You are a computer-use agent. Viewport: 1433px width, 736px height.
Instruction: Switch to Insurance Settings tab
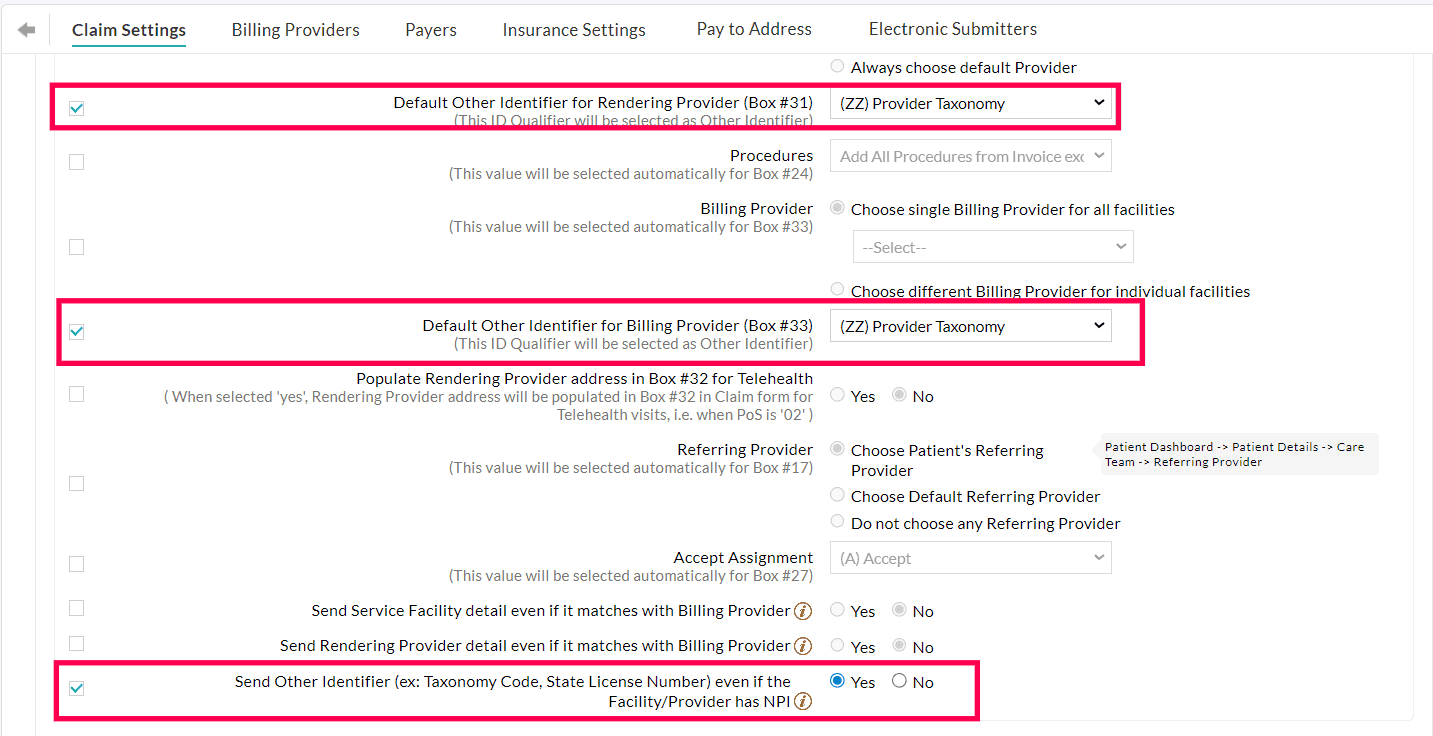click(573, 30)
